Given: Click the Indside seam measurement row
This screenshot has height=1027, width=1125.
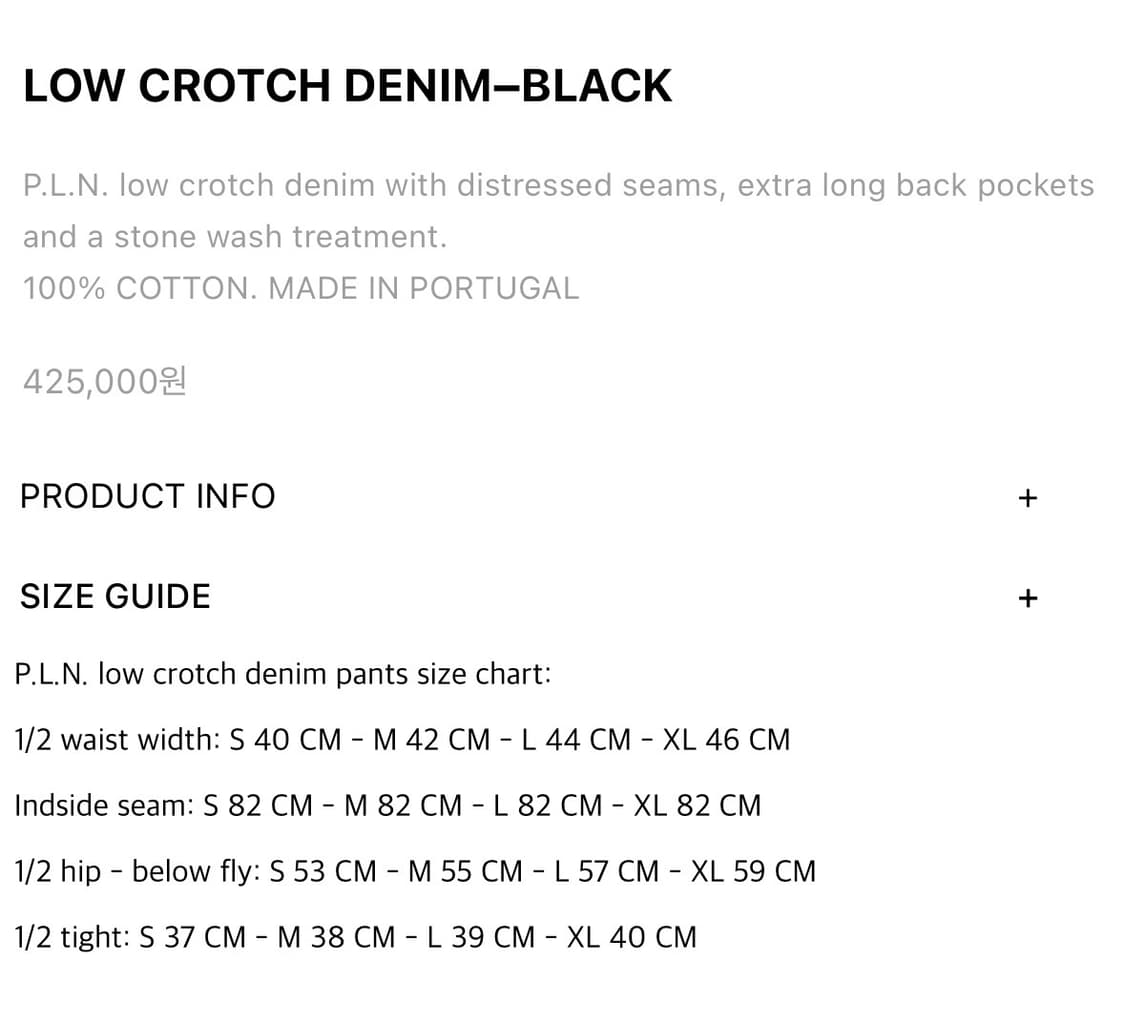Looking at the screenshot, I should [386, 805].
